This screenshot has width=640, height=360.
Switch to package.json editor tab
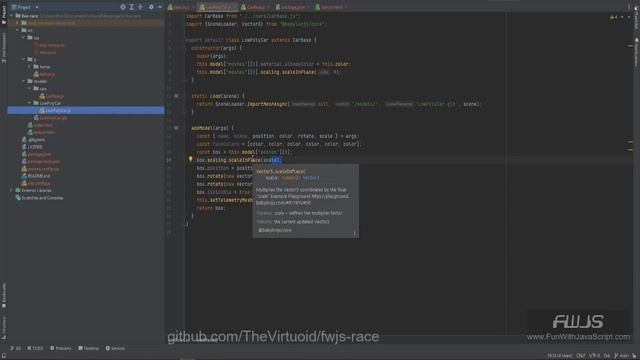click(293, 7)
